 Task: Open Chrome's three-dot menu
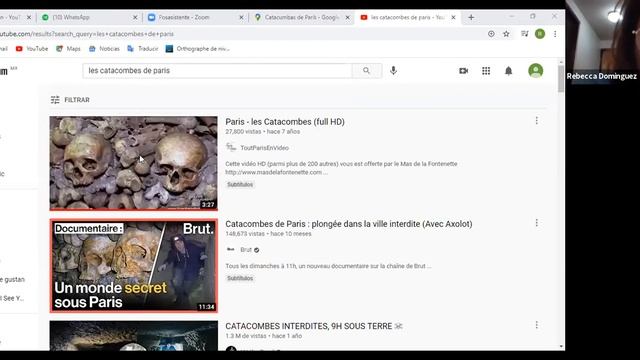[555, 34]
